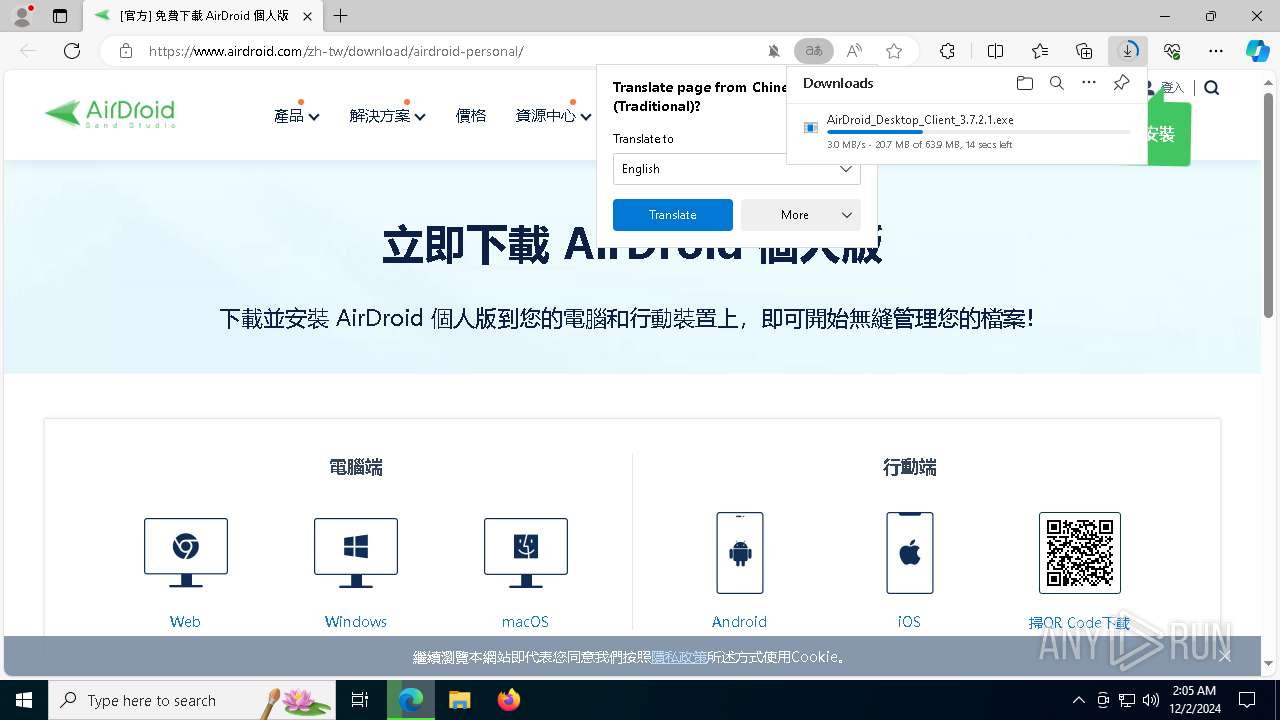Click the AirDroid logo
The image size is (1280, 720).
coord(110,113)
